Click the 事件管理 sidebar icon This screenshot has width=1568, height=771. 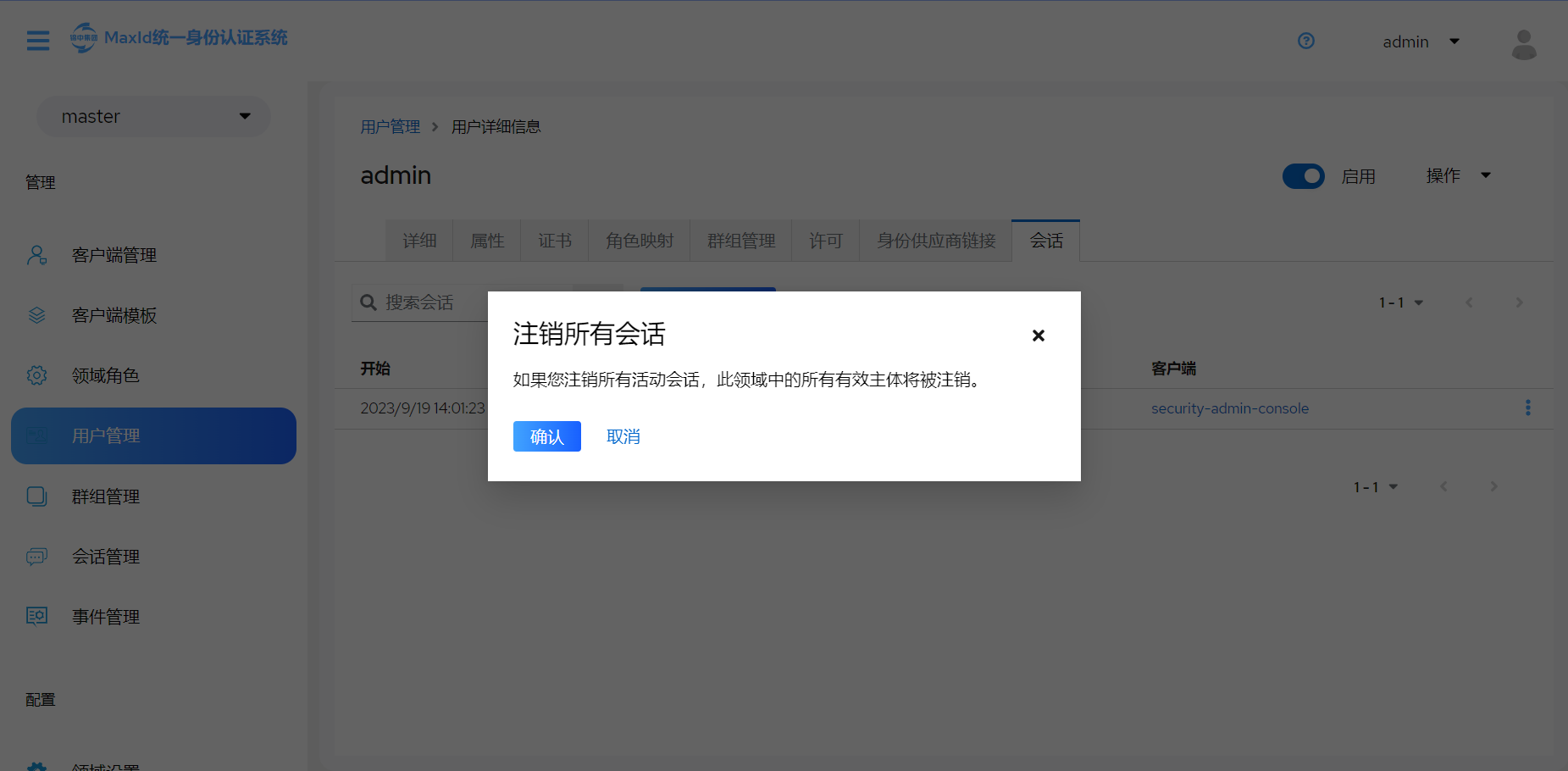[x=36, y=616]
